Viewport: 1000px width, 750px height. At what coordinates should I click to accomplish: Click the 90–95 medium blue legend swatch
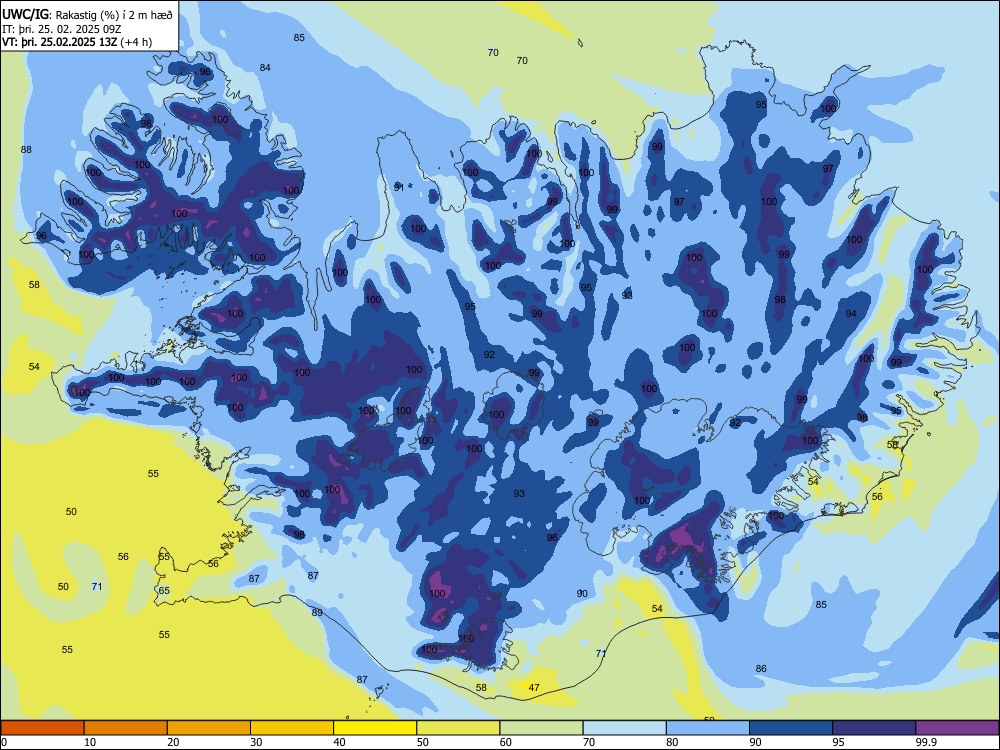click(791, 728)
